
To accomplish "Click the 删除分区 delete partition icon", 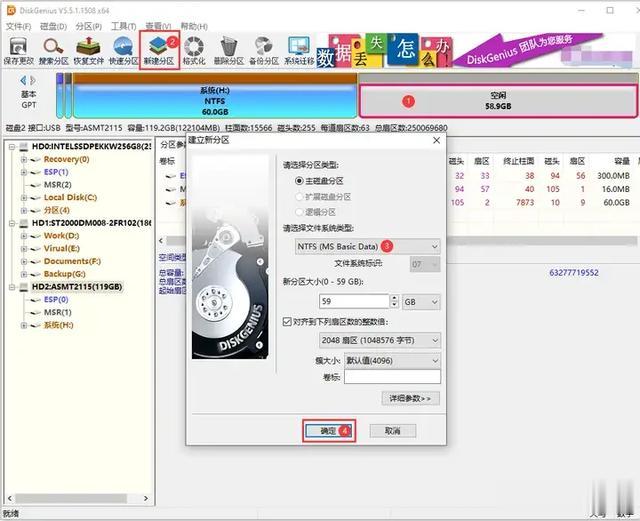I will point(229,51).
